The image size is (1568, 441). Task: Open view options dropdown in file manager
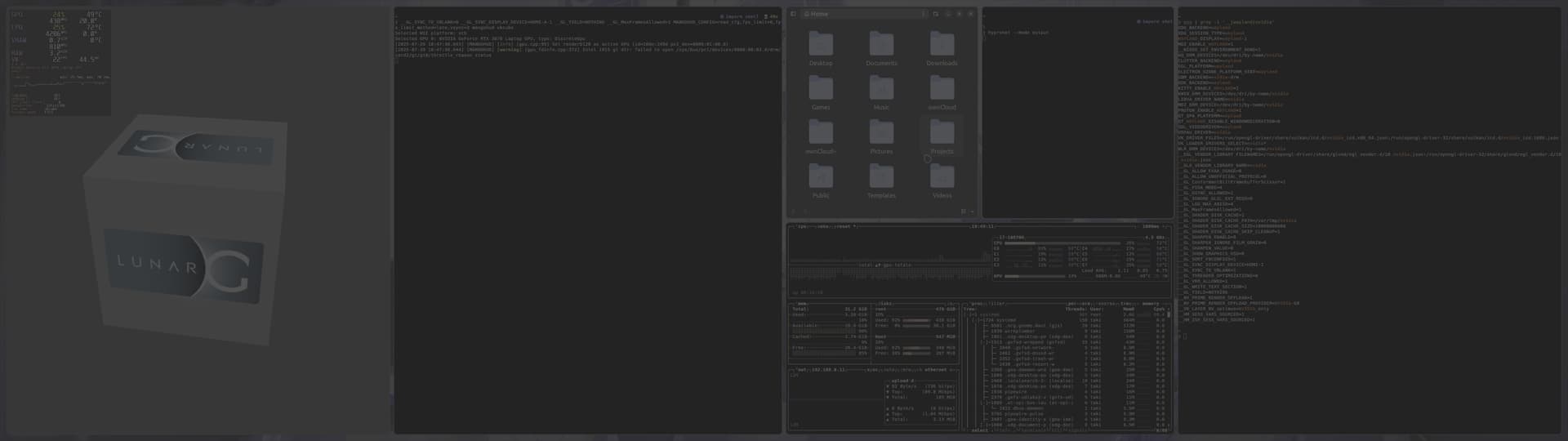click(x=972, y=212)
